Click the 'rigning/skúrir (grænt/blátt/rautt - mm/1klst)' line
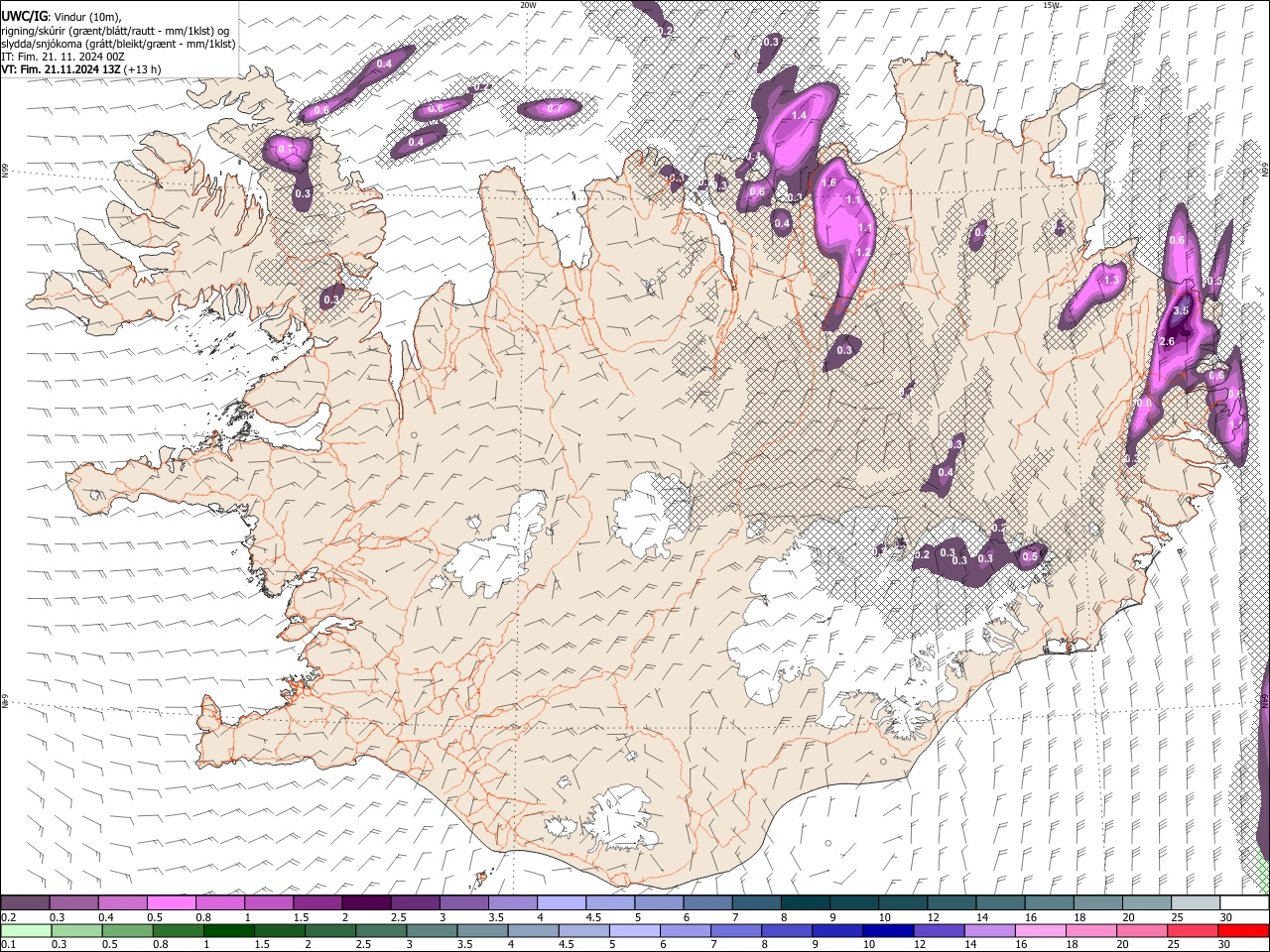Image resolution: width=1270 pixels, height=952 pixels. (x=115, y=30)
